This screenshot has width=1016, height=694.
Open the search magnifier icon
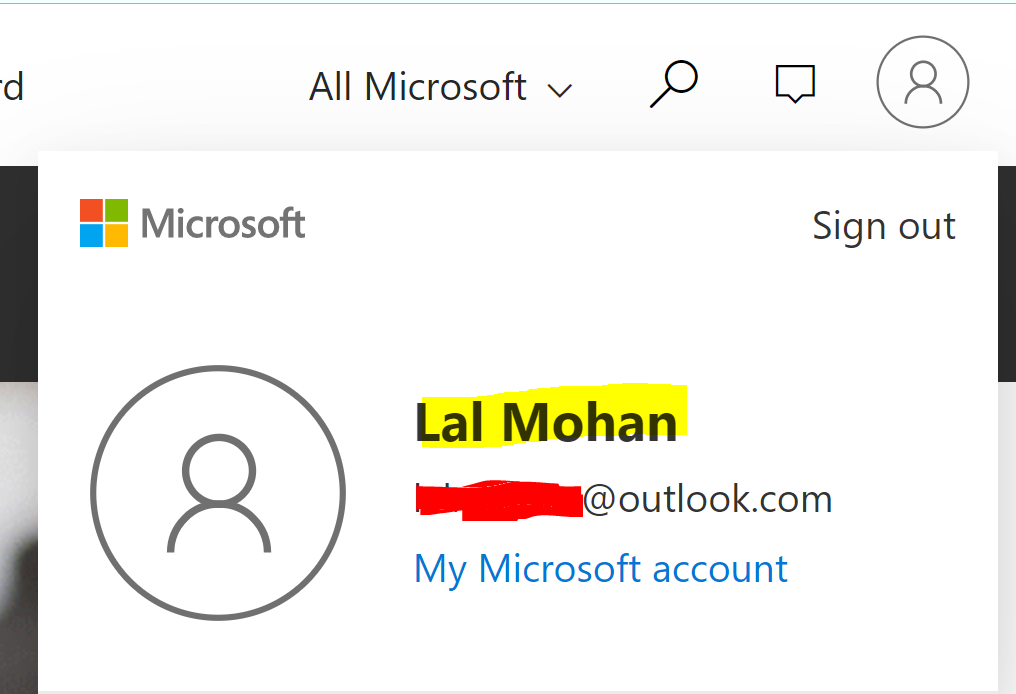click(x=674, y=83)
